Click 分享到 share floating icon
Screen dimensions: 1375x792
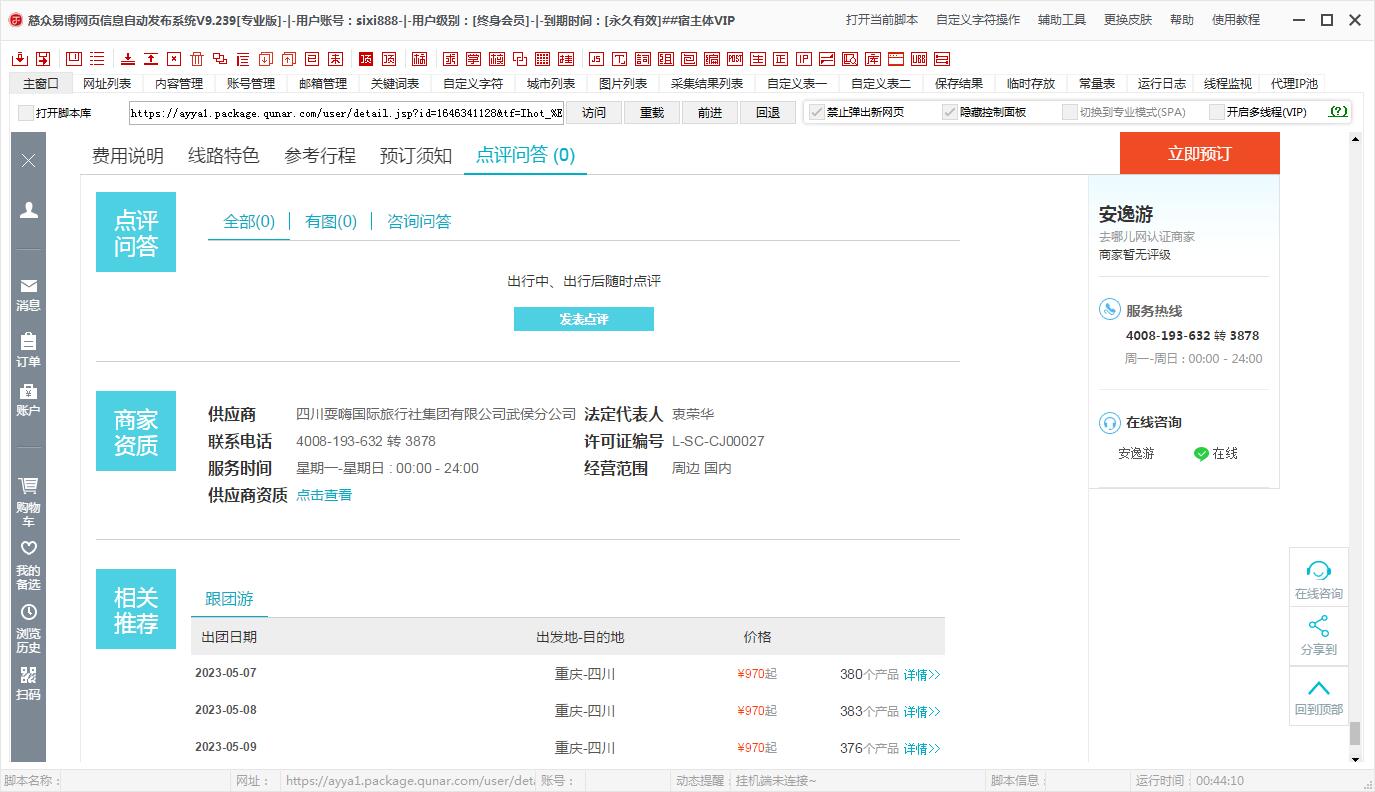click(1319, 635)
